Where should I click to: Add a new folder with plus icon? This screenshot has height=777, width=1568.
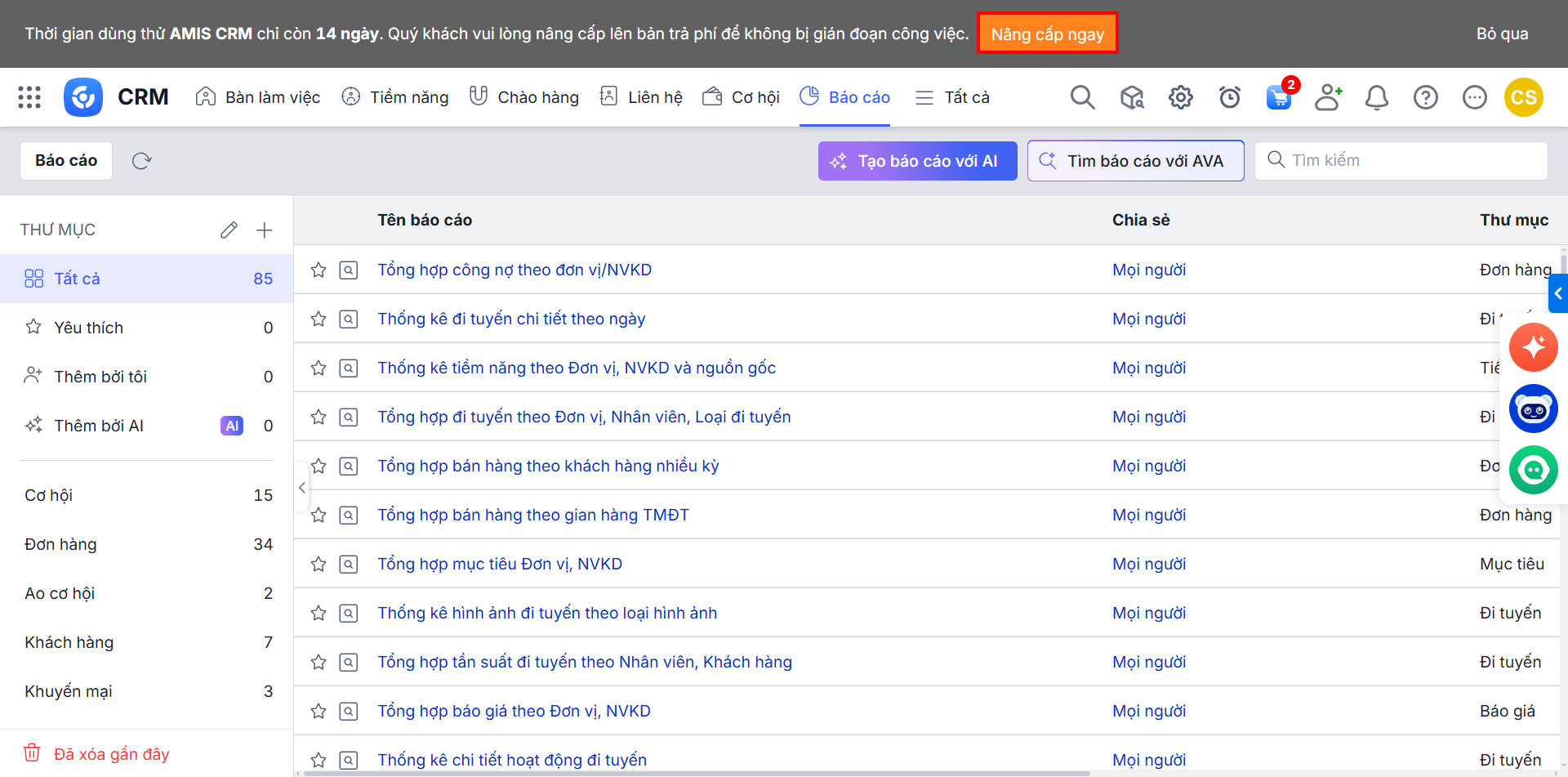coord(264,230)
